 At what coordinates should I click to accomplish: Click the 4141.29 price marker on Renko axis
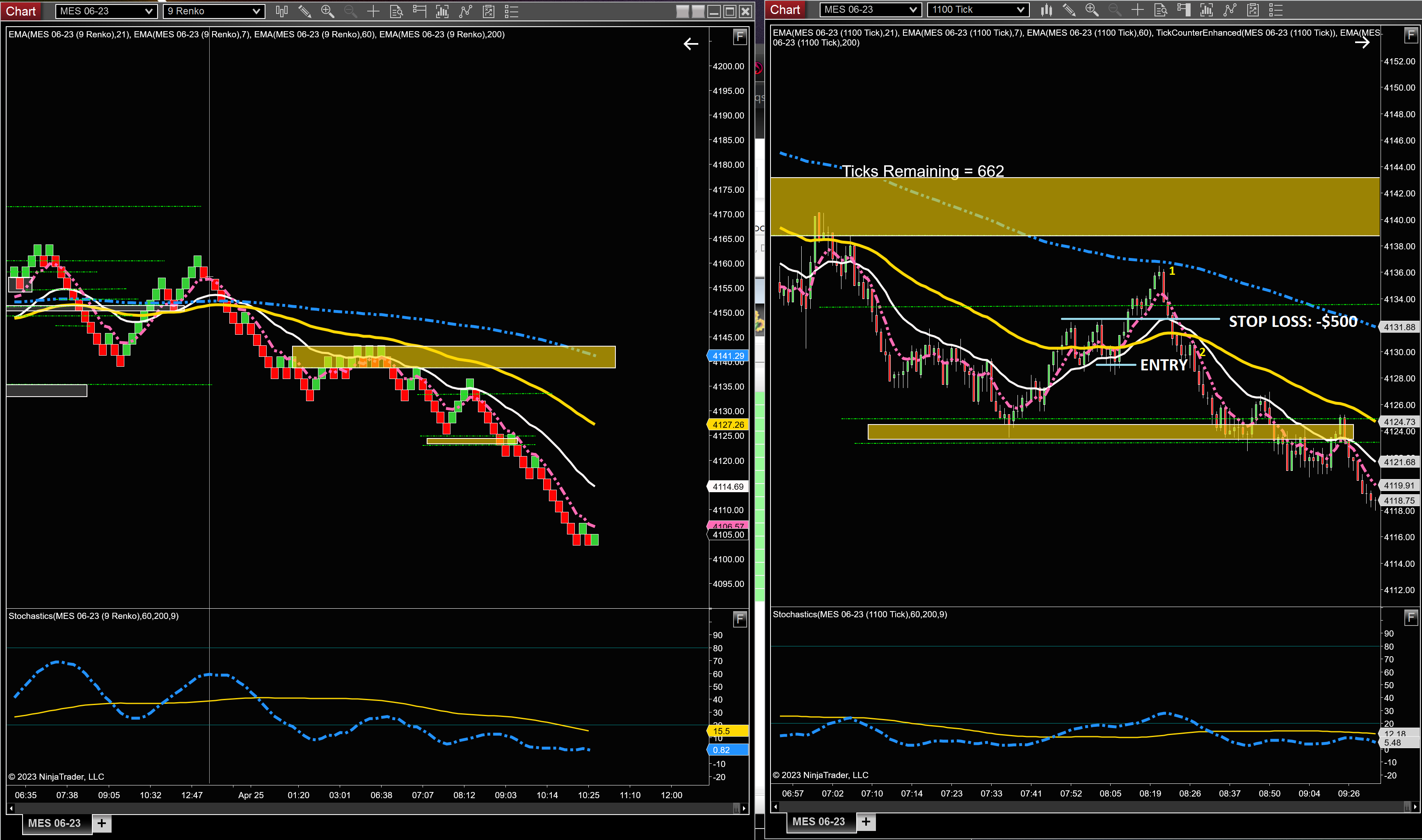(728, 356)
